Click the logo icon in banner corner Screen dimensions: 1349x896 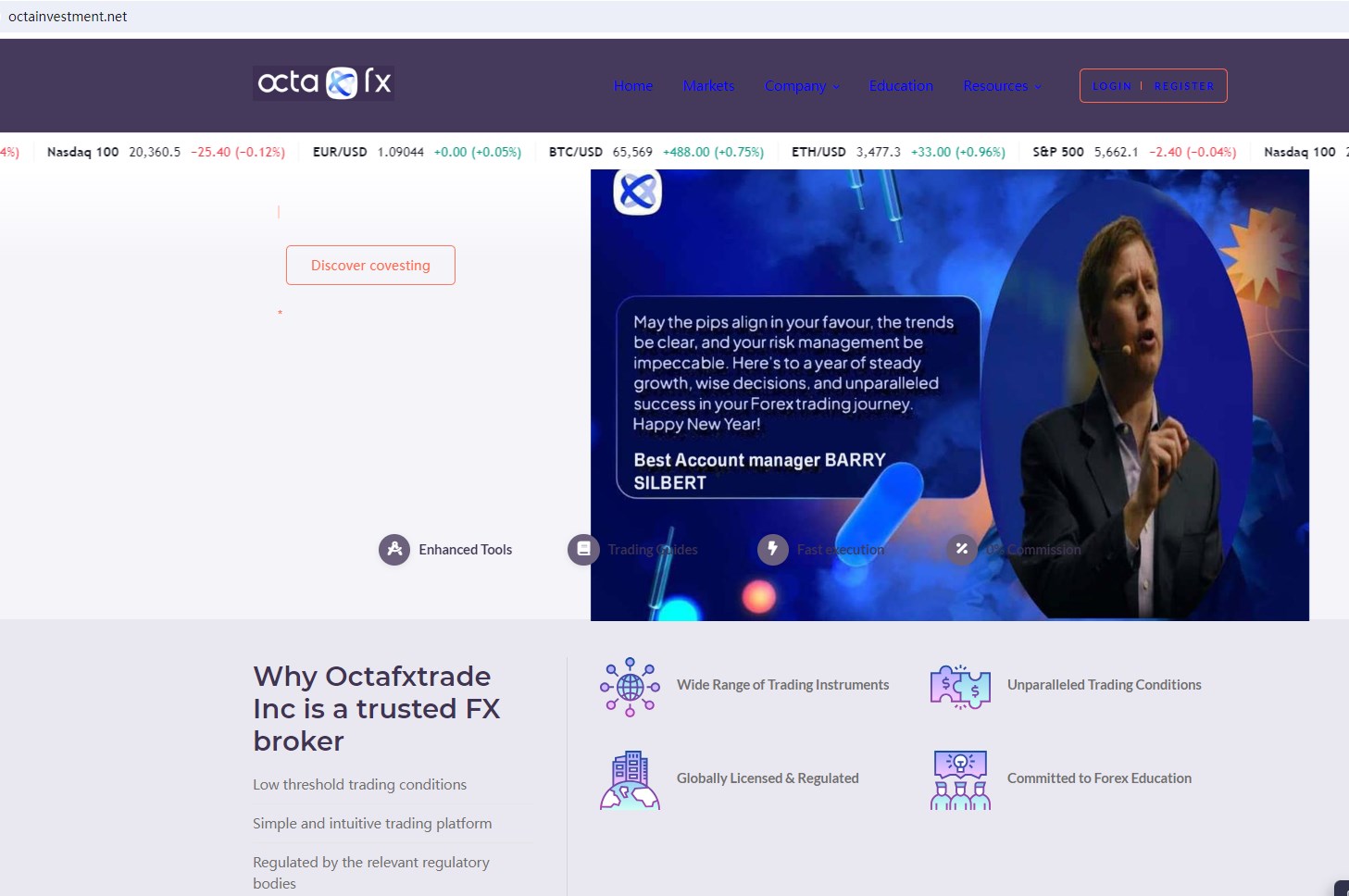pos(638,192)
